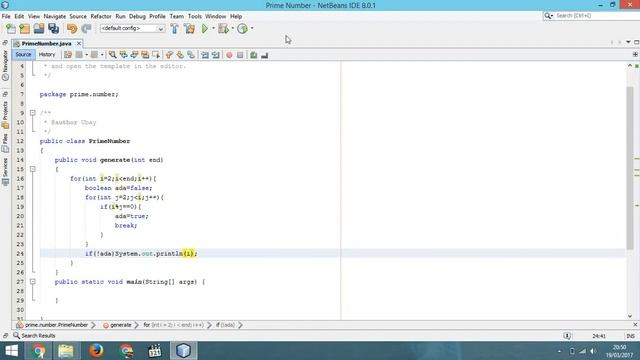
Task: Click the Comment icon in editor toolbar
Action: (x=253, y=55)
